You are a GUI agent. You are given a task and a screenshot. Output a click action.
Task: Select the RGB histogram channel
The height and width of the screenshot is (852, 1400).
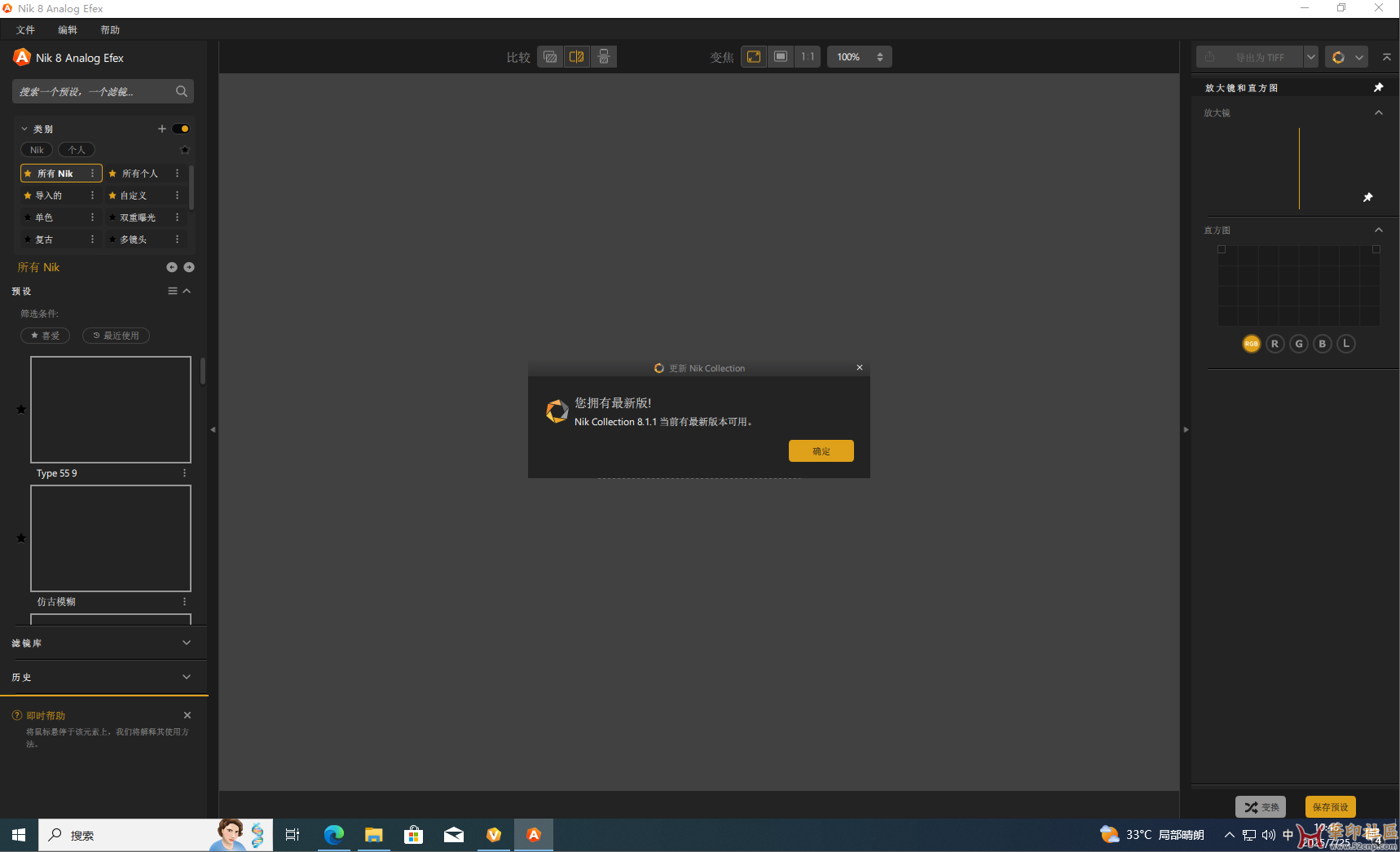(1252, 344)
